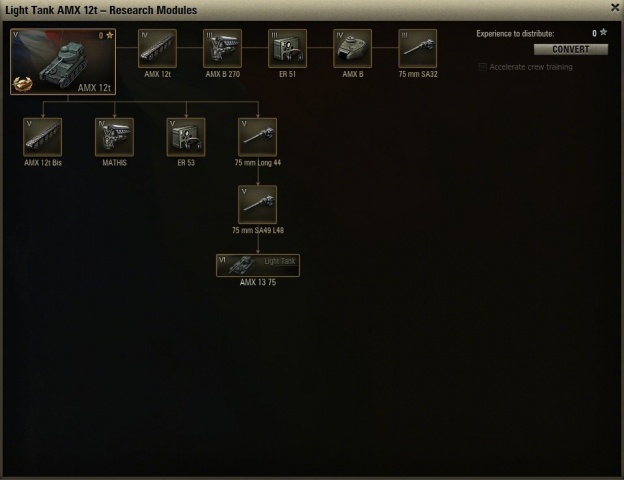Click the '75 mm Long 44' label text
The width and height of the screenshot is (624, 480).
pos(257,163)
